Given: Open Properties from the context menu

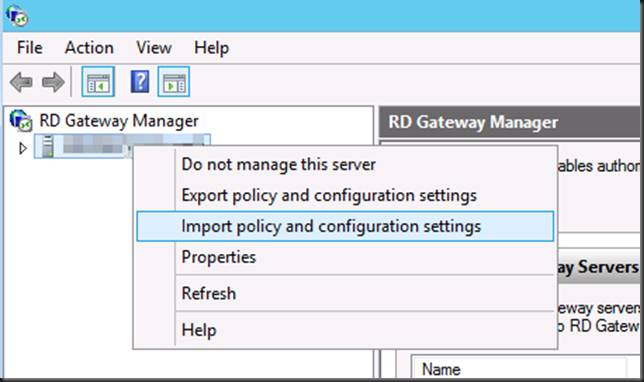Looking at the screenshot, I should (x=345, y=257).
